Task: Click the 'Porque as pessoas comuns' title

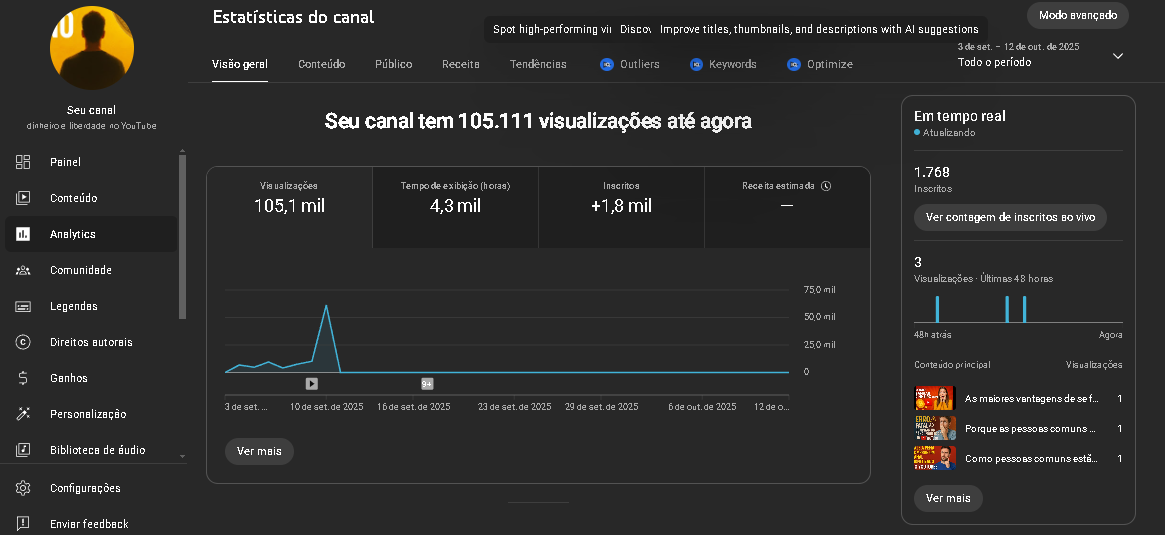Action: (x=1031, y=429)
